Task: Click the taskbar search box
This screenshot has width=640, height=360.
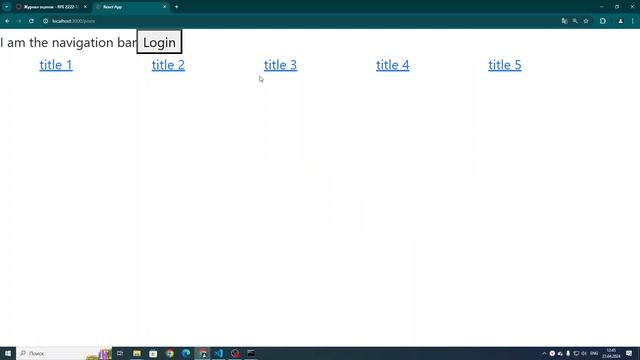Action: (x=64, y=353)
